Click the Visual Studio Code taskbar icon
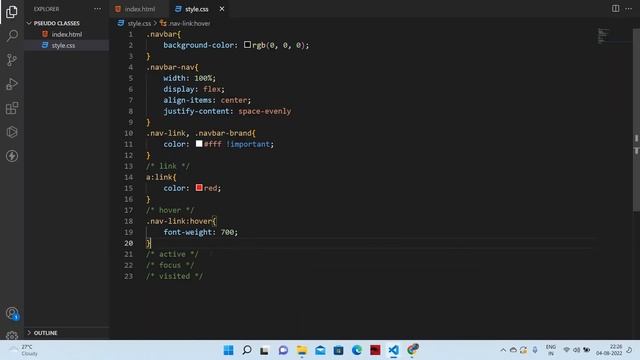 coord(393,350)
